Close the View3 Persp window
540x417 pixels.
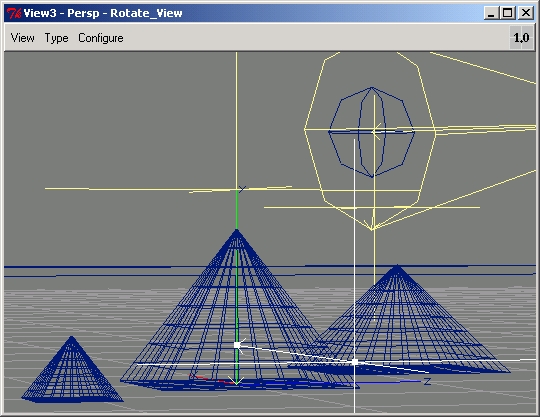pos(526,13)
